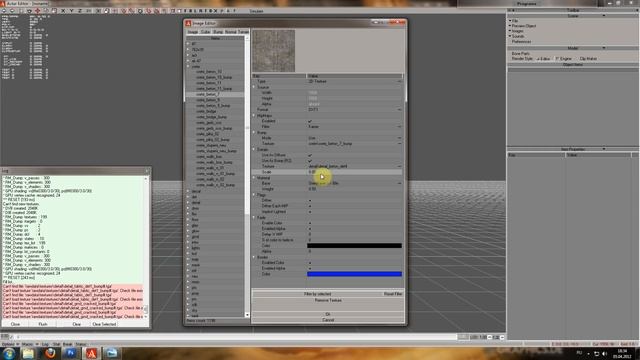
Task: Confirm with the Ok button
Action: [328, 314]
